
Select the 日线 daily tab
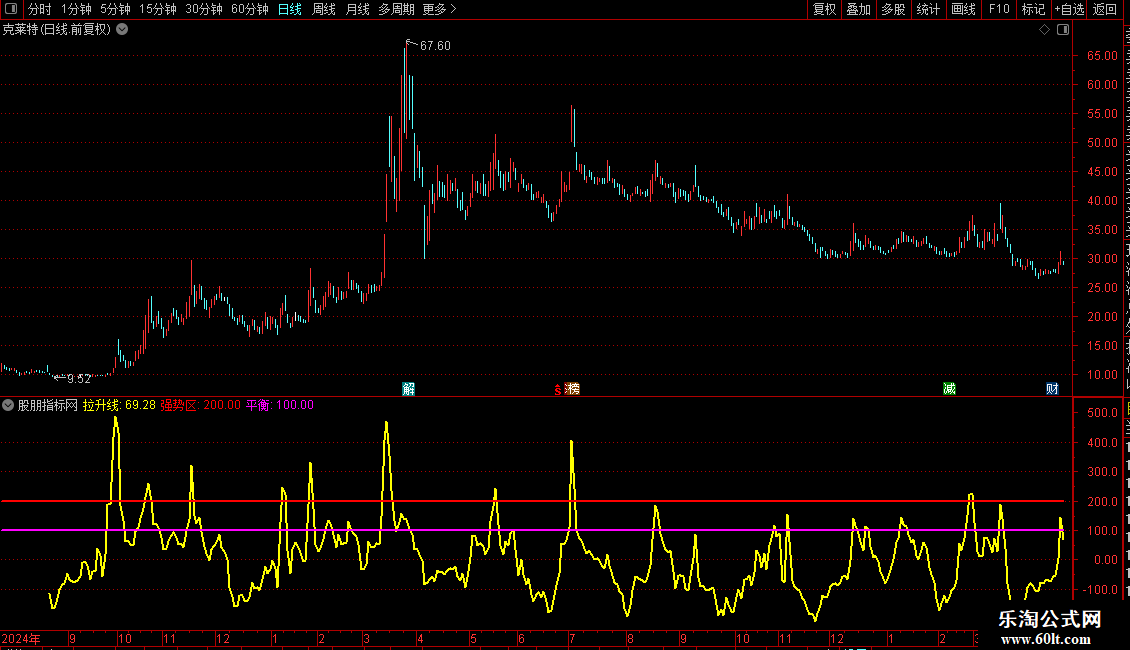tap(290, 9)
